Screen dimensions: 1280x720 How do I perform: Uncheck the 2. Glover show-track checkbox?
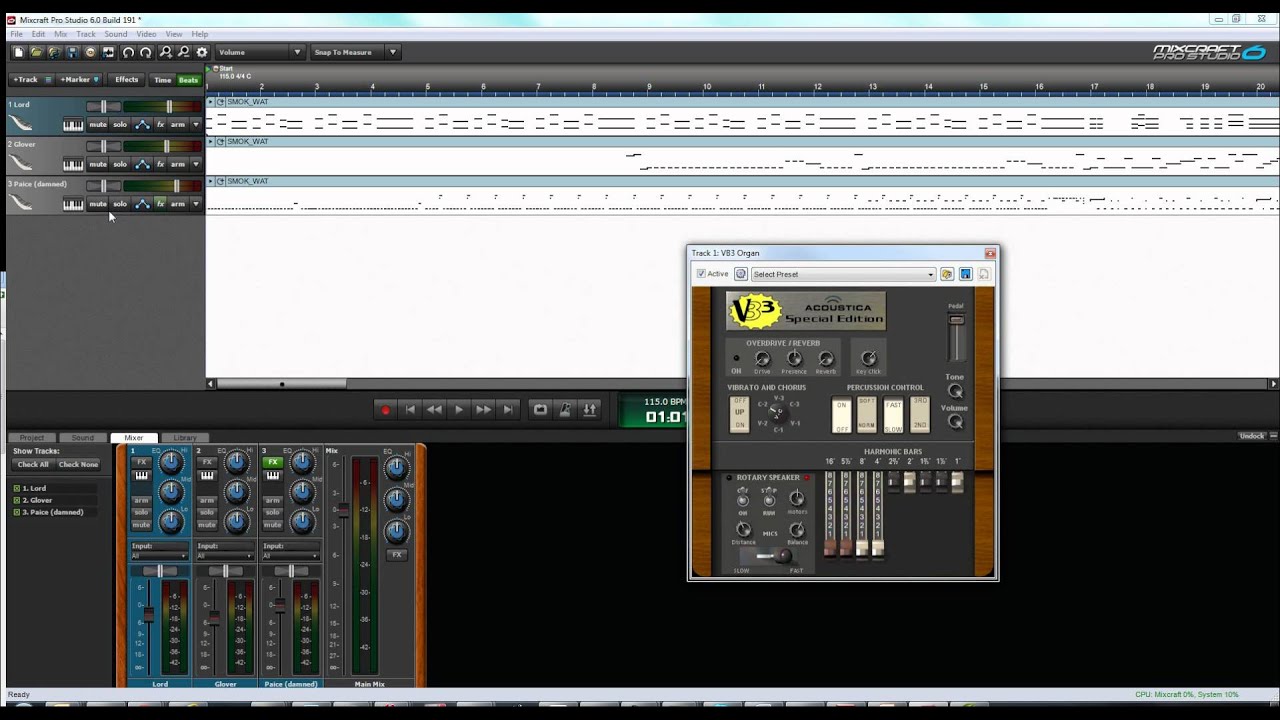16,500
